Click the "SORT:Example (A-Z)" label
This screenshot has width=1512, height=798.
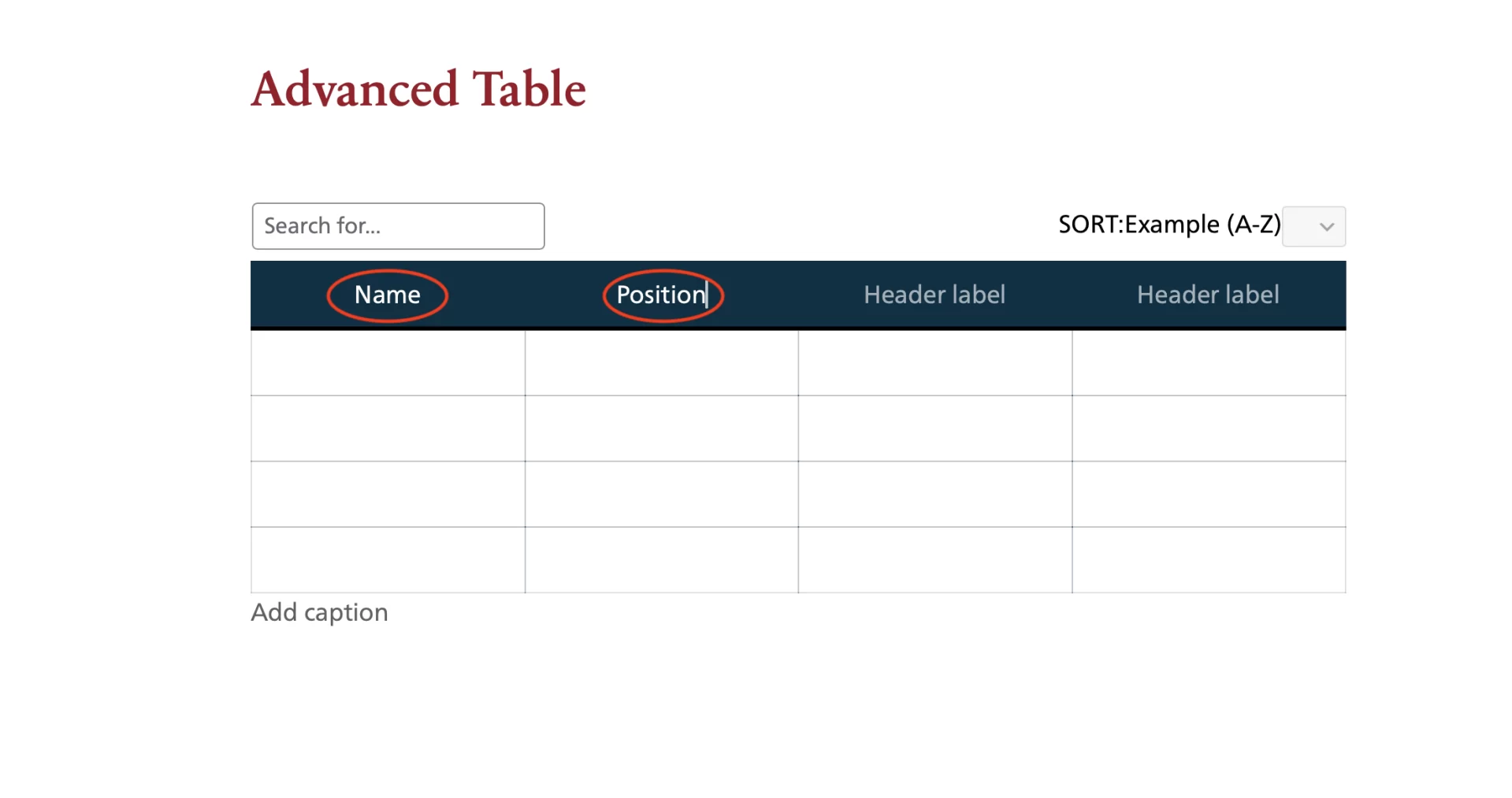click(x=1169, y=225)
